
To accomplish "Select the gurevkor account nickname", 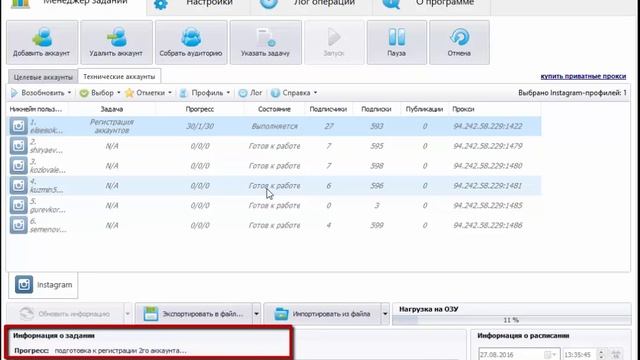I will [x=47, y=206].
